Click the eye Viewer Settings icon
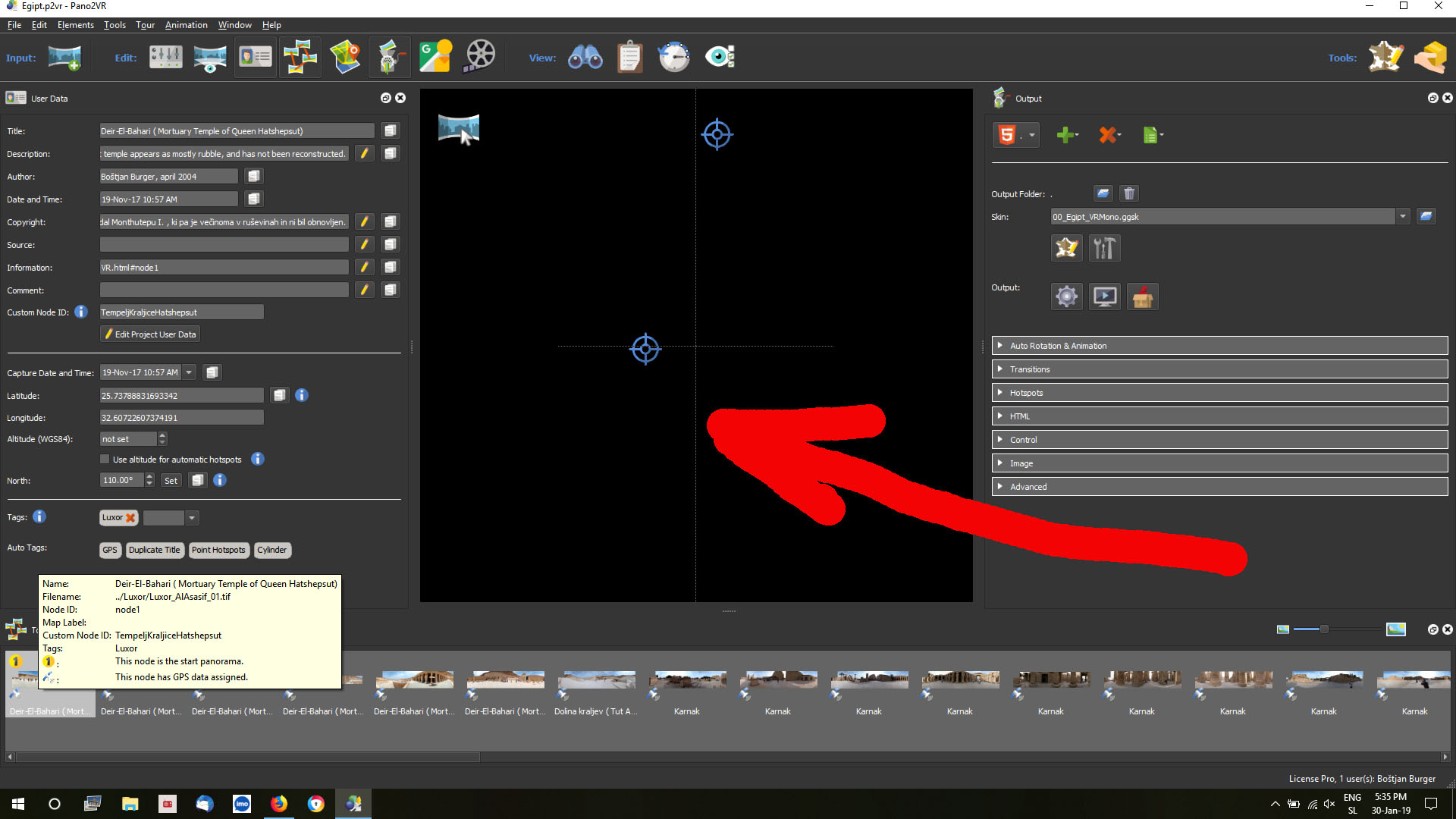 click(x=719, y=58)
